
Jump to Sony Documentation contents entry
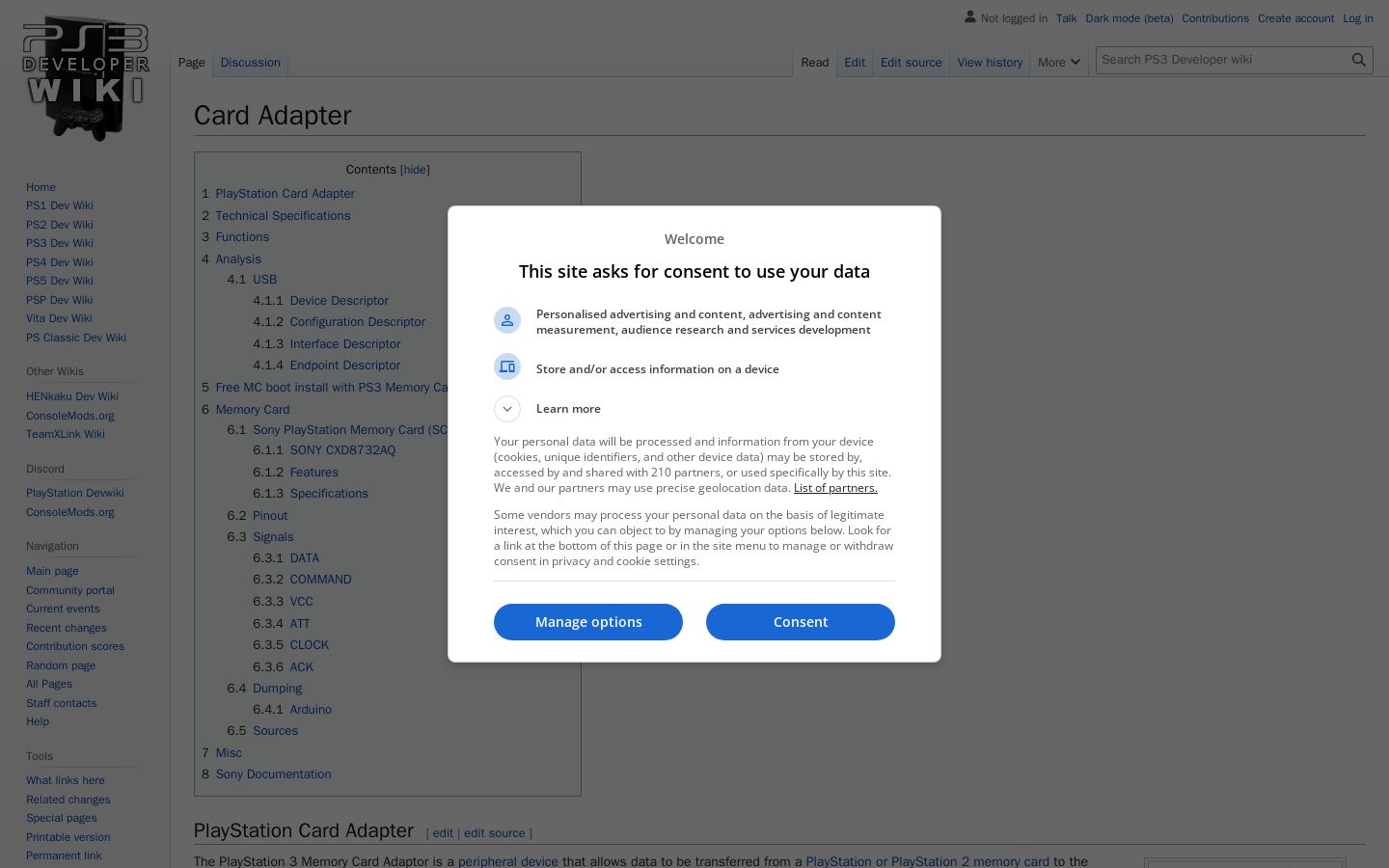[x=273, y=774]
